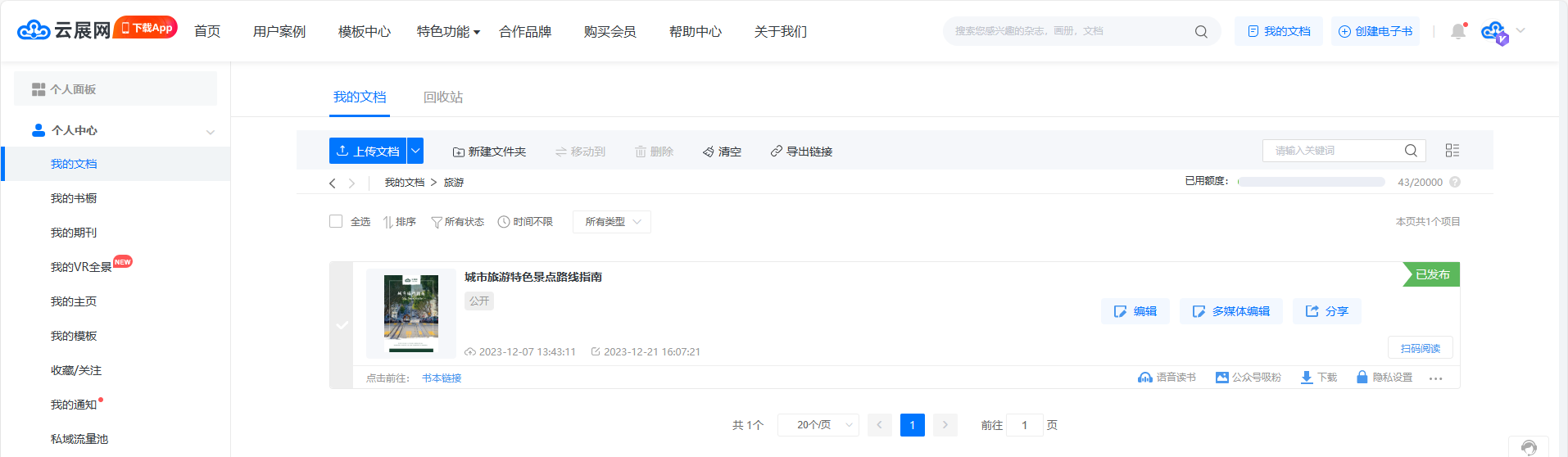This screenshot has width=1568, height=457.
Task: Open 特色功能 menu in navigation
Action: 448,32
